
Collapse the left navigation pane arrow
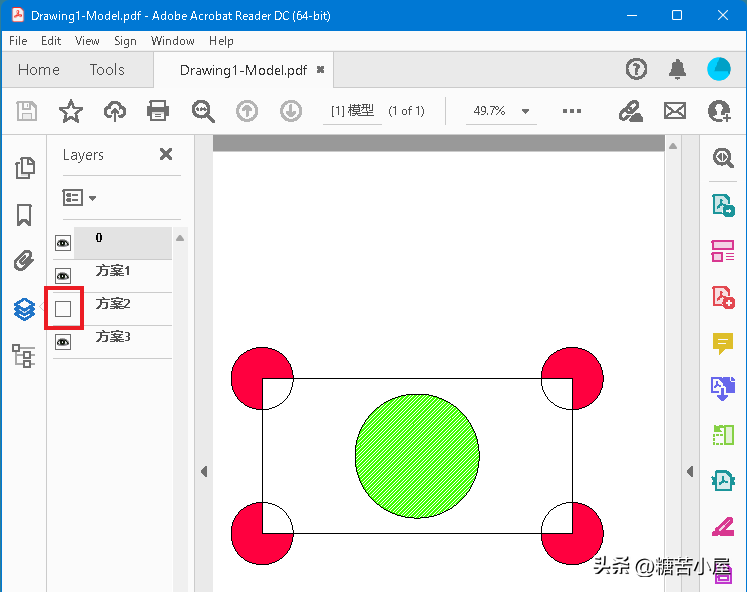(x=204, y=472)
